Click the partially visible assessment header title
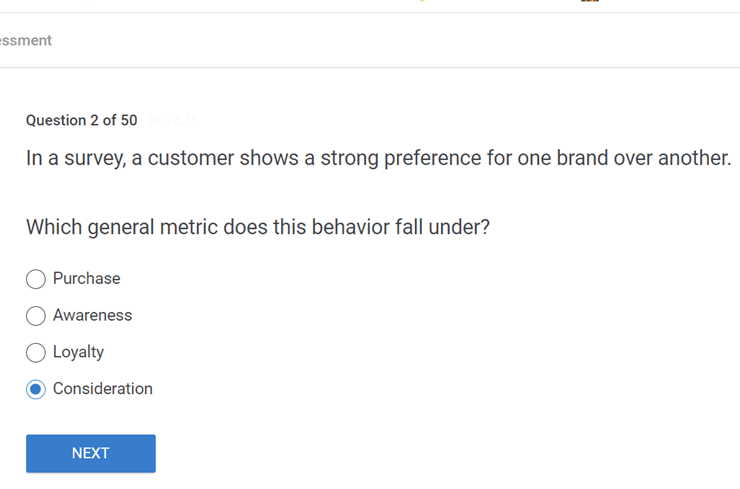Viewport: 740px width, 489px height. click(x=26, y=41)
